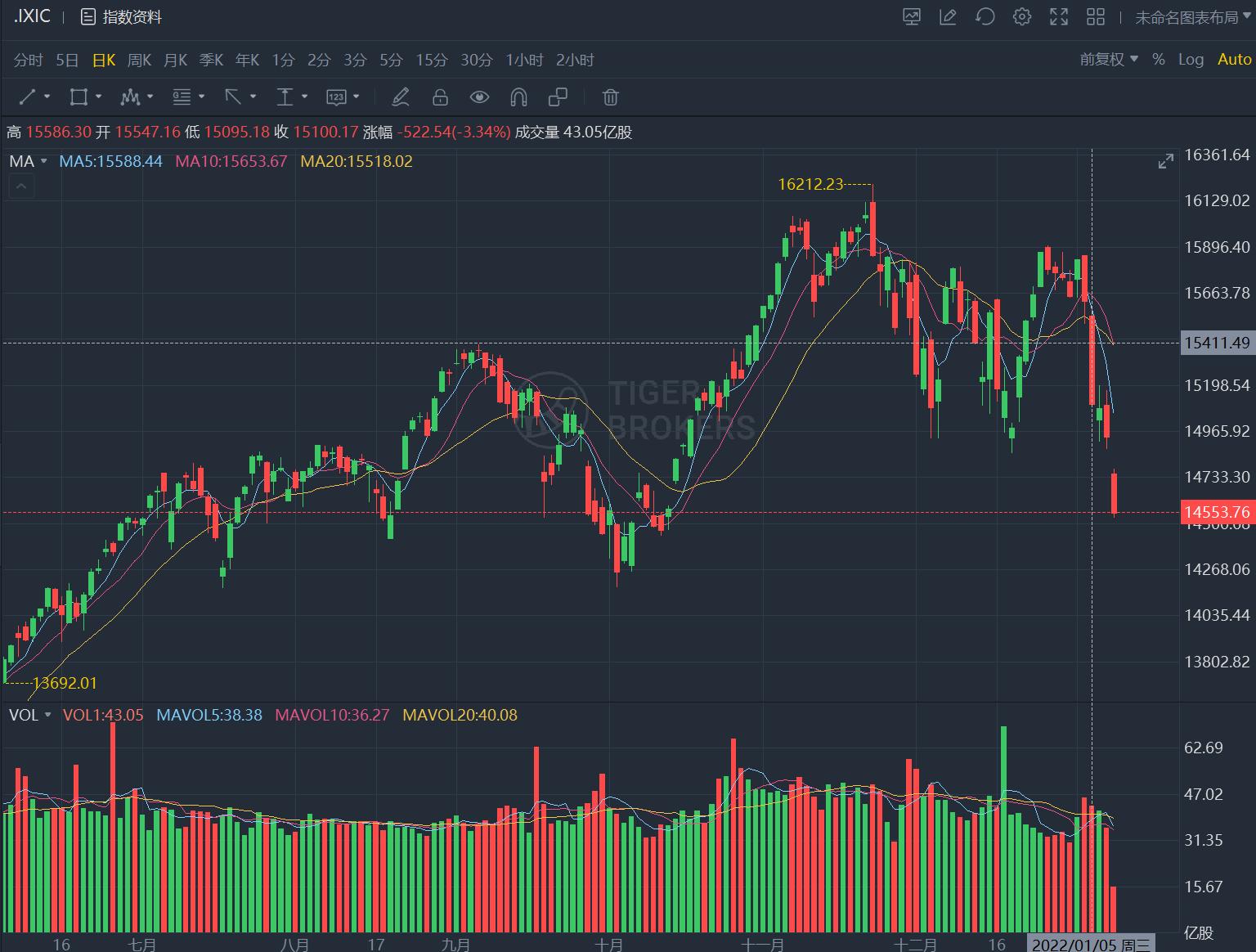This screenshot has height=952, width=1256.
Task: Collapse indicator legend with up chevron
Action: coord(21,187)
